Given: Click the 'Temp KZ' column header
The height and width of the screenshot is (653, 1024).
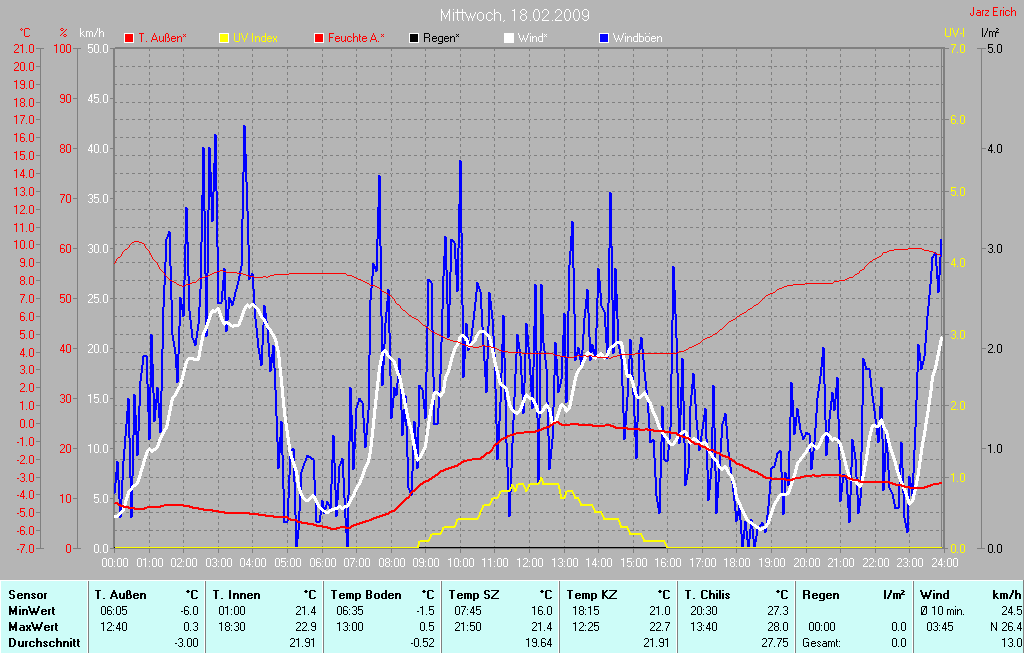Looking at the screenshot, I should pyautogui.click(x=592, y=596).
